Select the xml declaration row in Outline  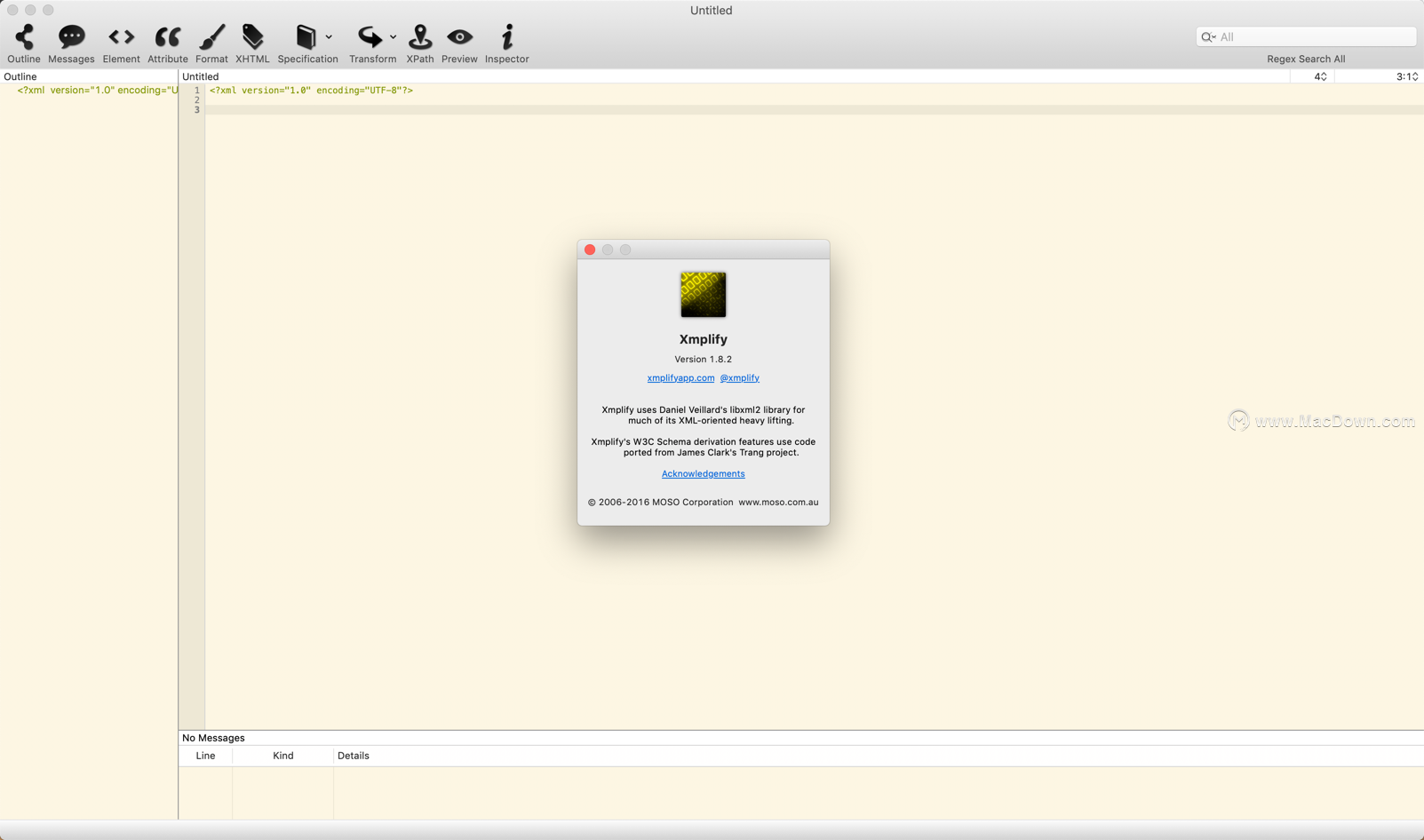coord(96,91)
